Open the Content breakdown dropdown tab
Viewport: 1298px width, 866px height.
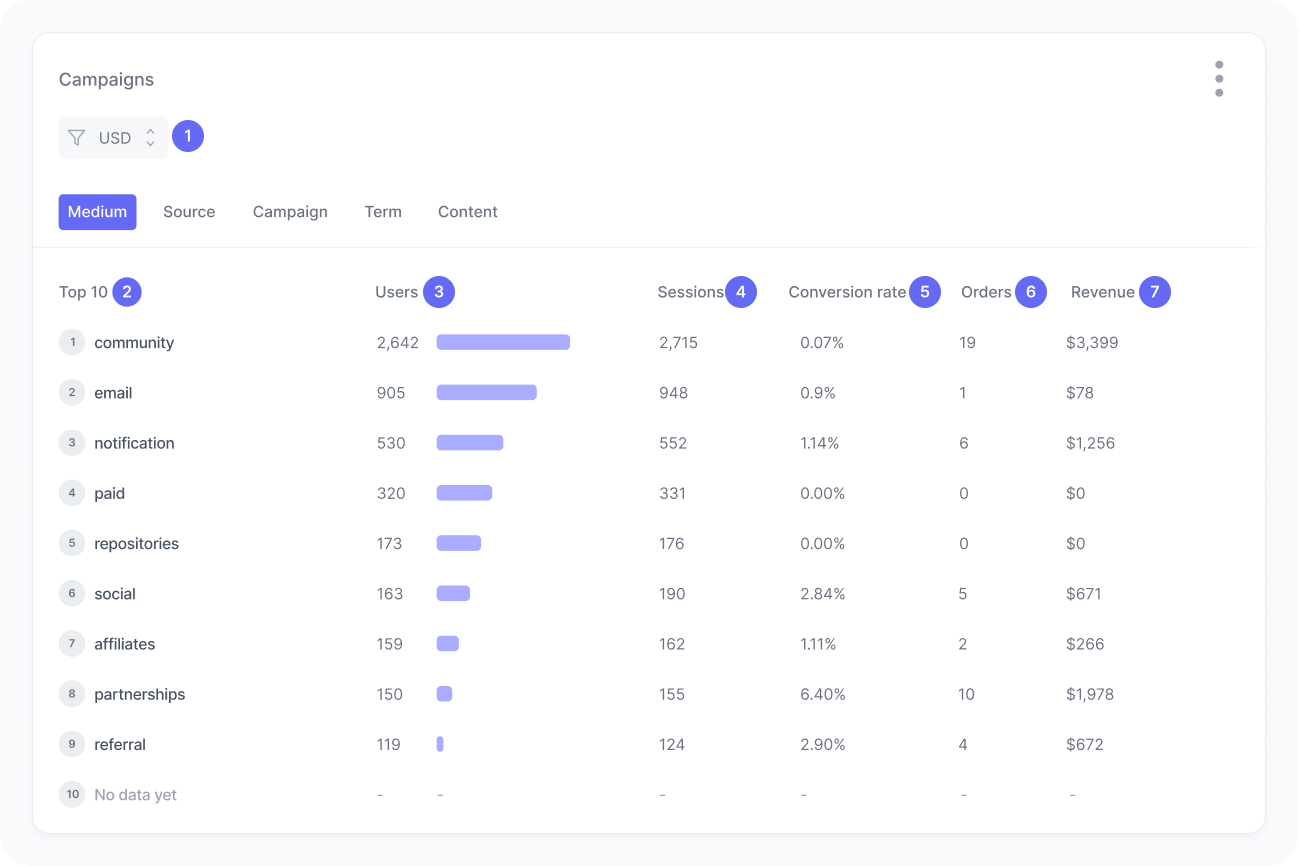467,211
